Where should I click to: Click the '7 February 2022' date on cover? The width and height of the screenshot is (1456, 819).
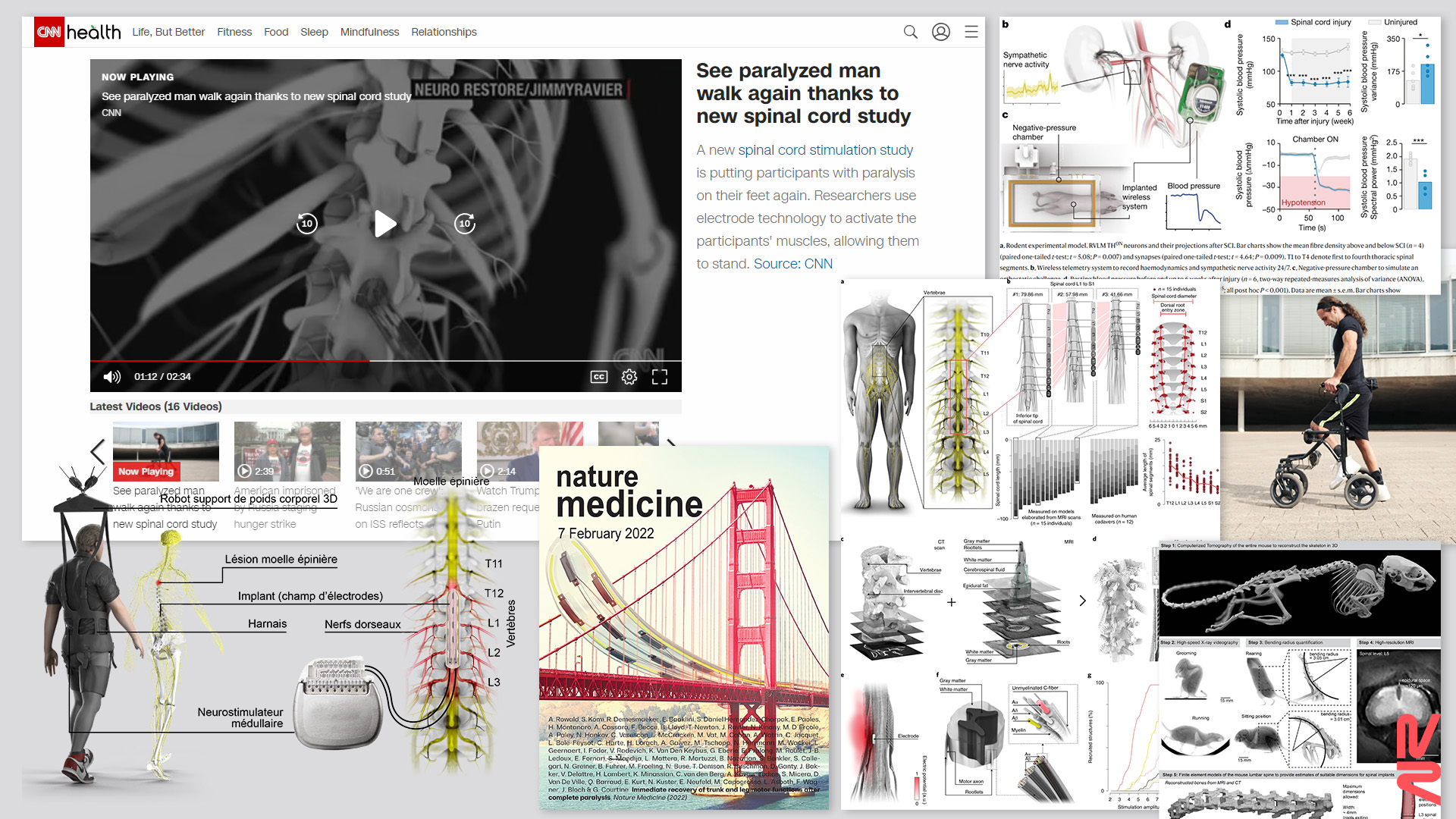tap(606, 534)
